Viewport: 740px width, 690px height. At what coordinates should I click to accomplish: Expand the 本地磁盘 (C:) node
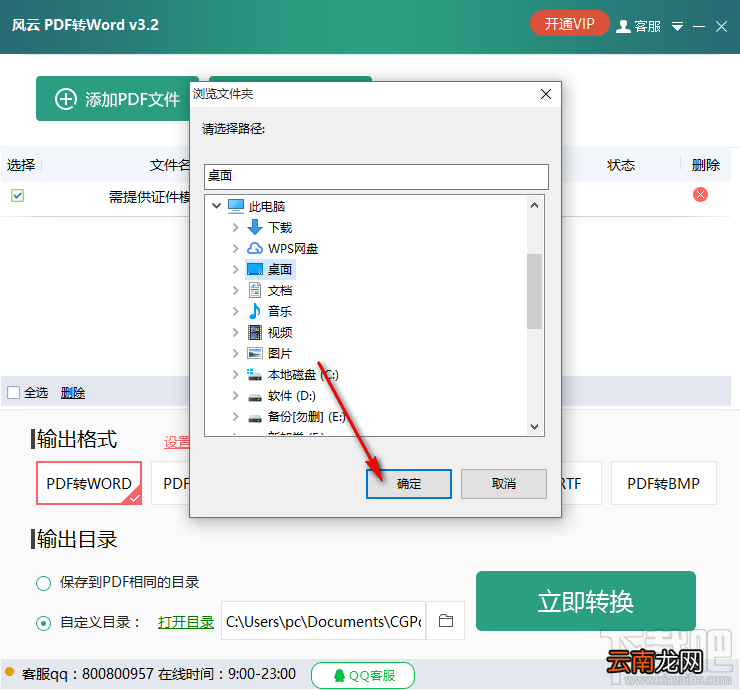click(x=235, y=374)
